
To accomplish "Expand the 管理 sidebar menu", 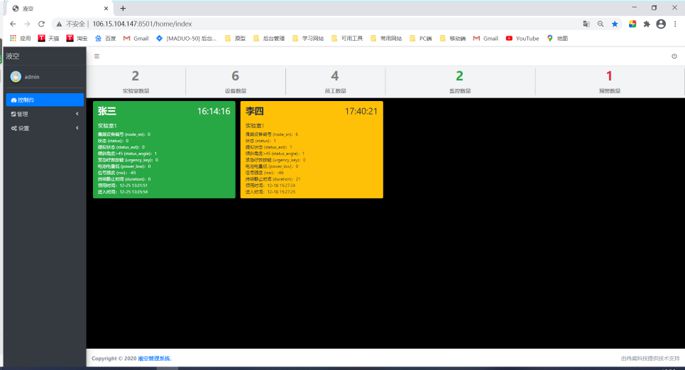I will click(x=45, y=114).
